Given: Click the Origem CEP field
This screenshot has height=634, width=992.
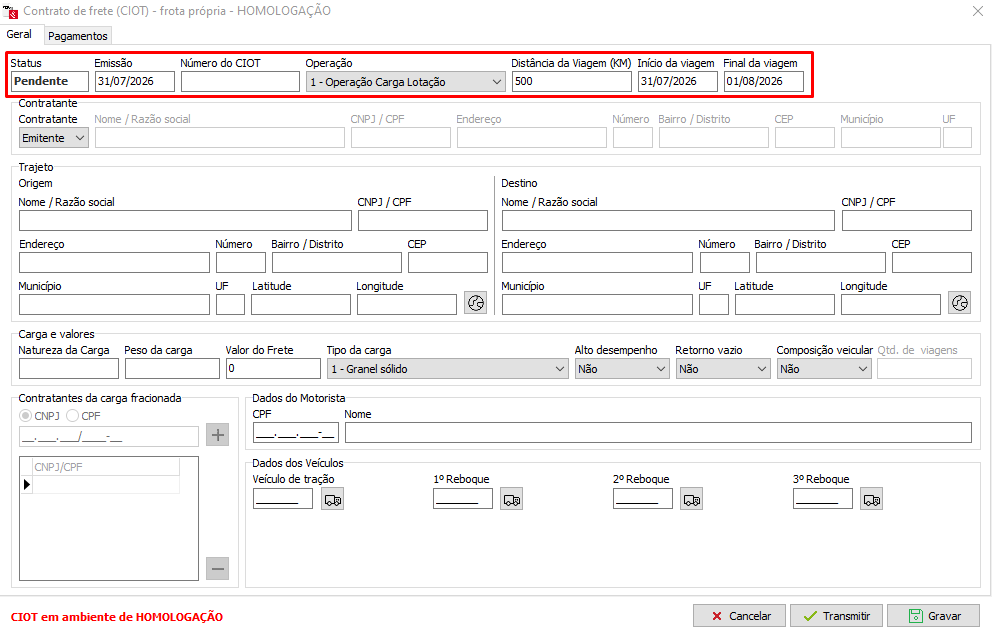Looking at the screenshot, I should click(x=448, y=263).
